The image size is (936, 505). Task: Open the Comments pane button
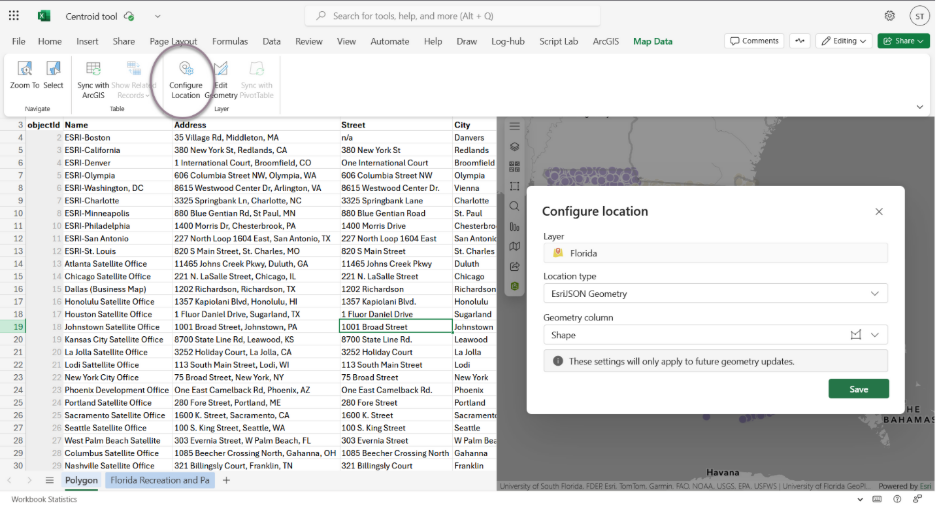[x=755, y=41]
